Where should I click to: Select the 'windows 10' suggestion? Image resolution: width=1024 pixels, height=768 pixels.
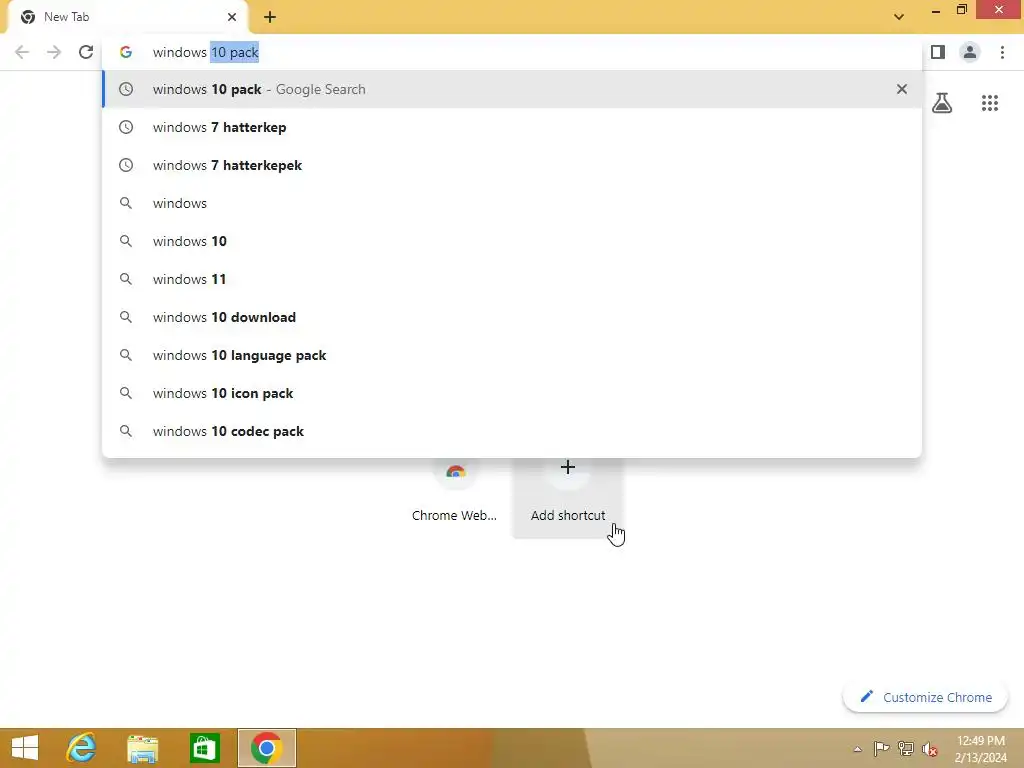[512, 241]
